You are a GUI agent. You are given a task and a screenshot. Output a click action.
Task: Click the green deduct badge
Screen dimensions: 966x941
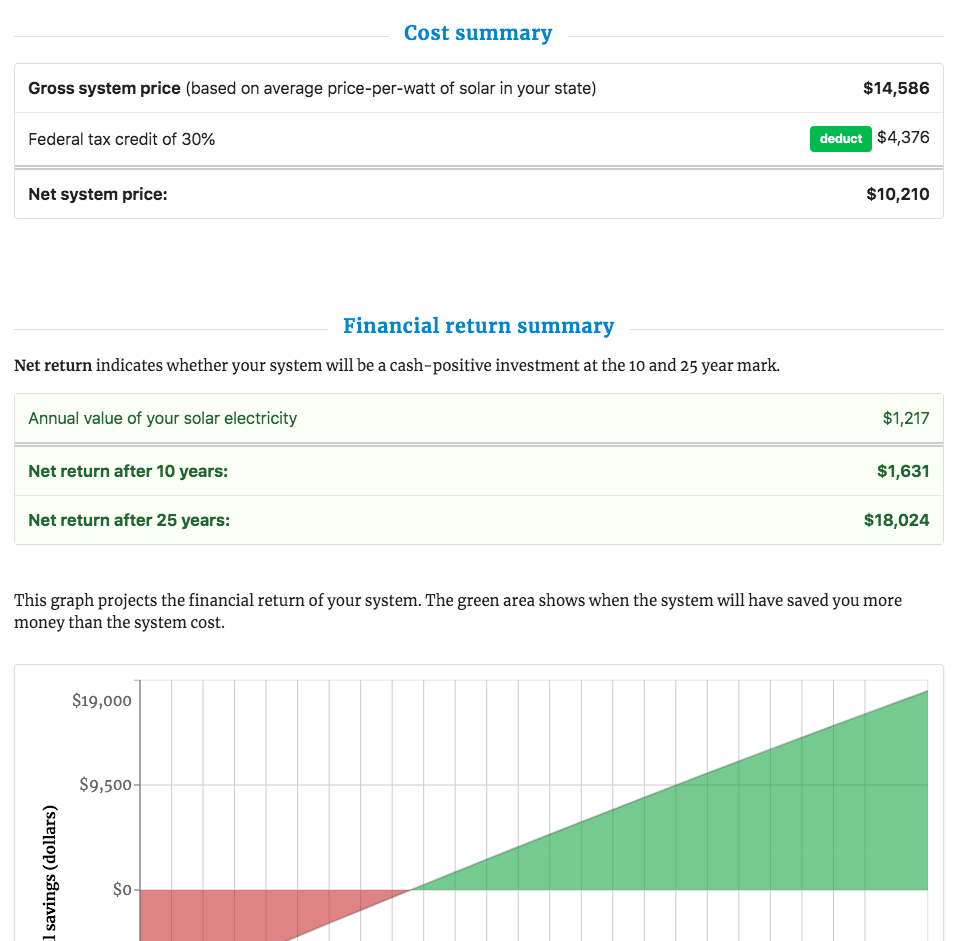(840, 139)
